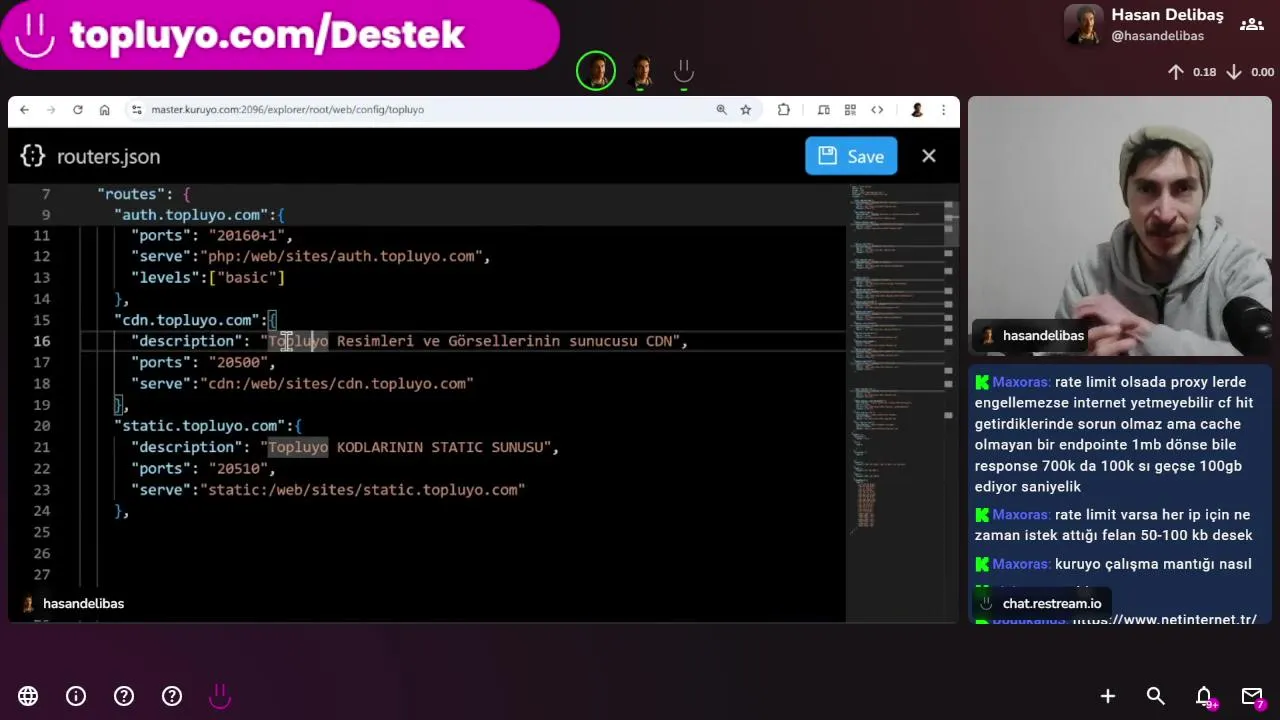Click the cdn:/web/sites/cdn.topluyo.com value

[337, 383]
